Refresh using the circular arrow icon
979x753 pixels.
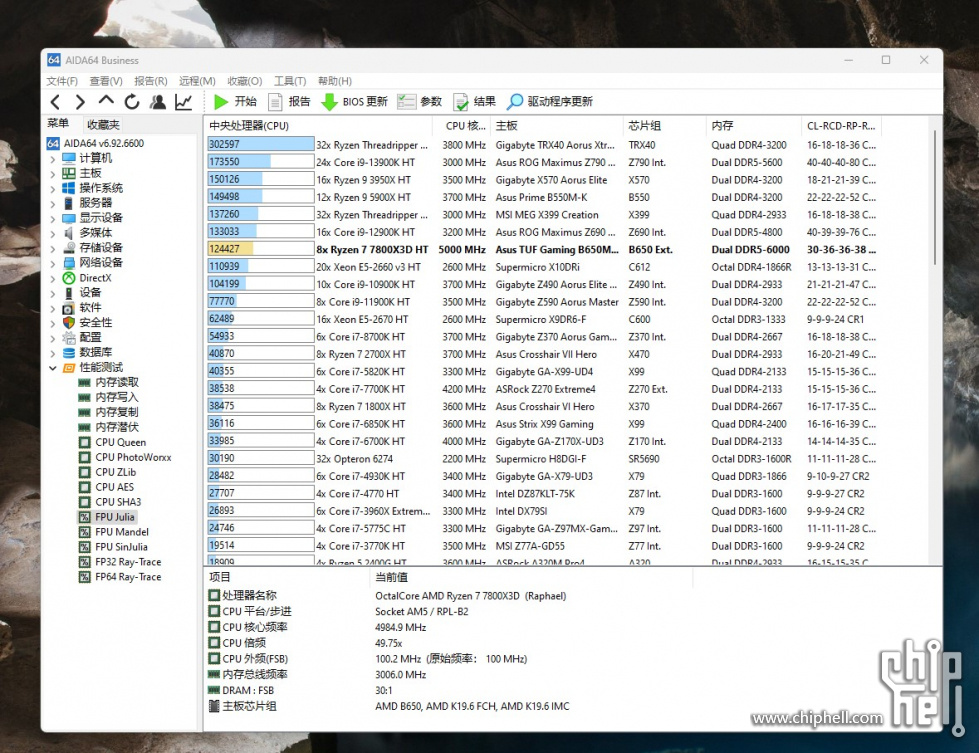pyautogui.click(x=132, y=102)
